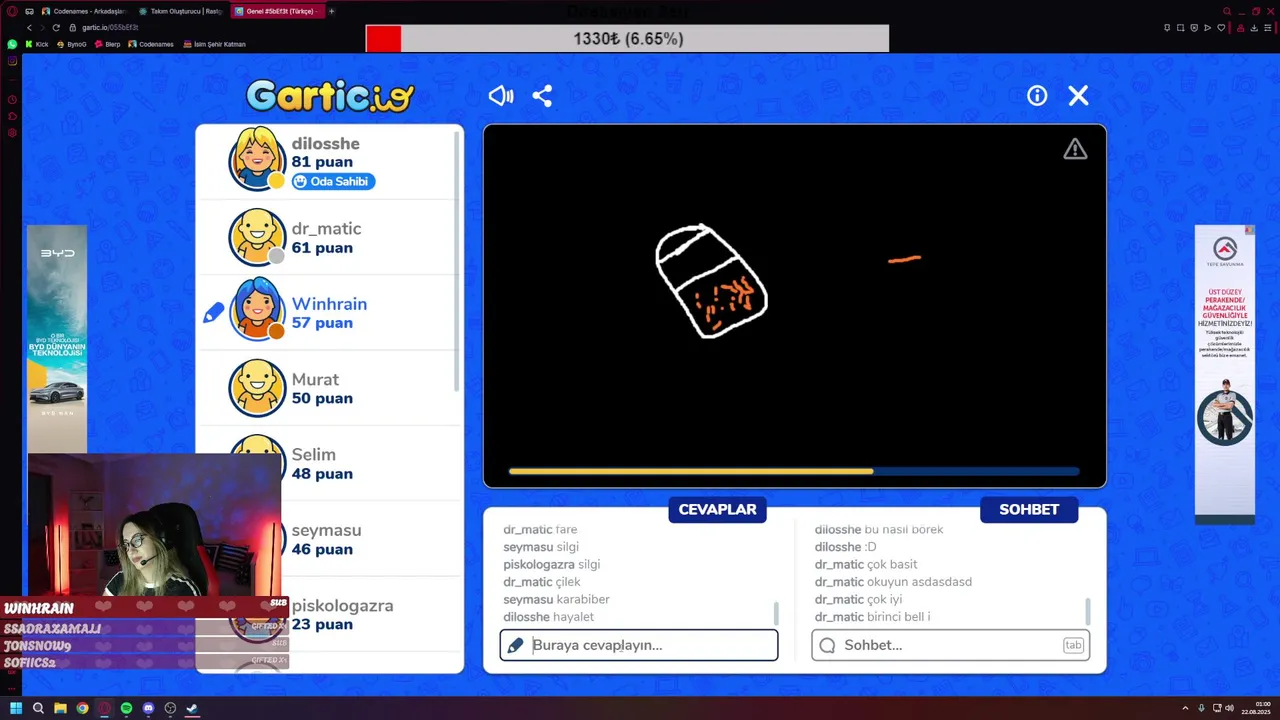Viewport: 1280px width, 720px height.
Task: Open Windows Start menu
Action: click(x=16, y=708)
